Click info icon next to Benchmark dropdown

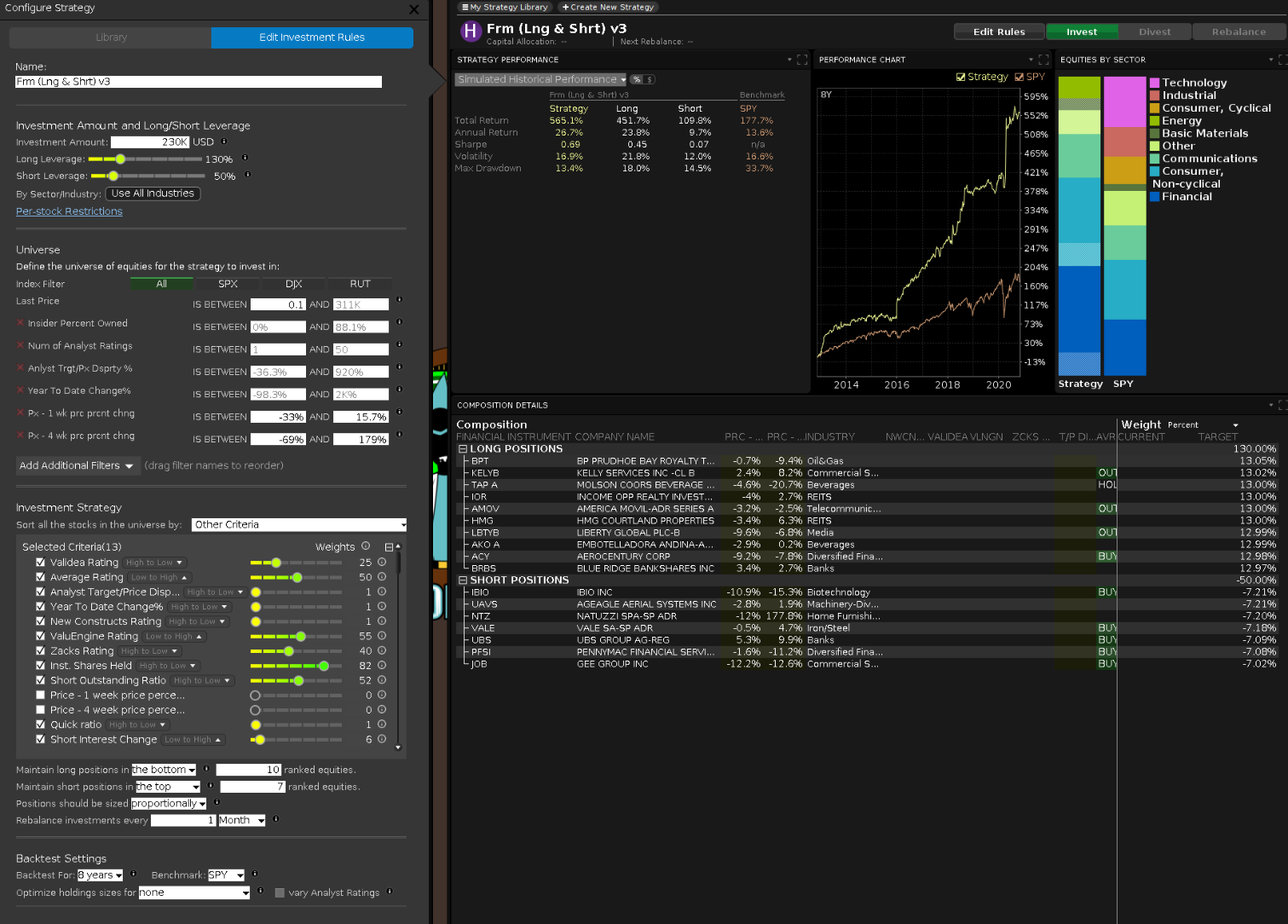[x=255, y=874]
